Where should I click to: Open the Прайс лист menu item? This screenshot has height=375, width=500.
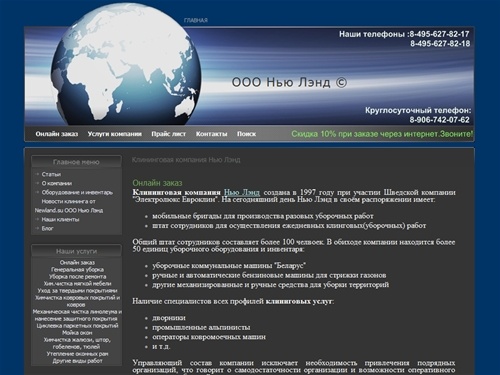point(169,134)
